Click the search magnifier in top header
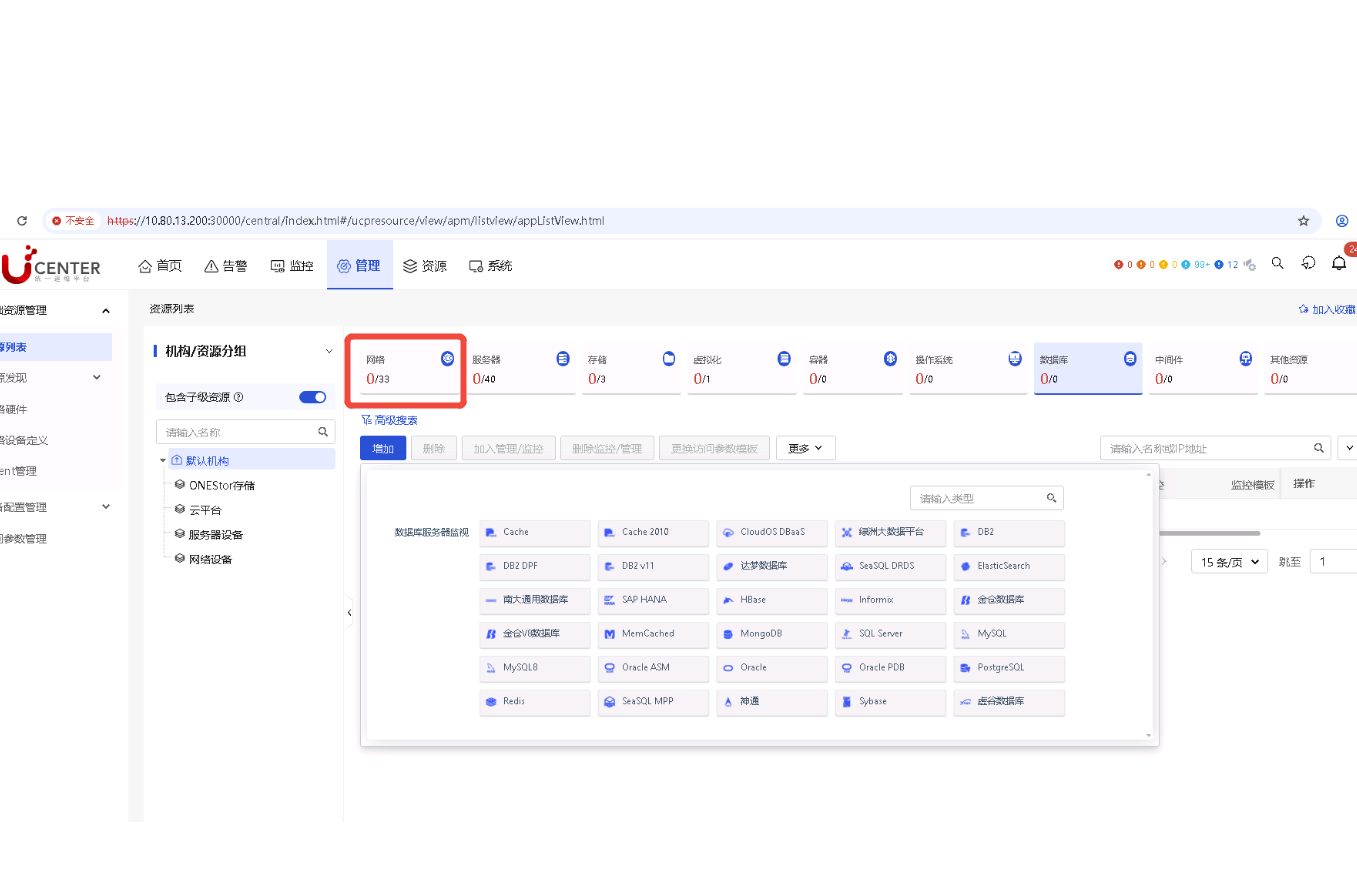Image resolution: width=1357 pixels, height=875 pixels. 1277,264
